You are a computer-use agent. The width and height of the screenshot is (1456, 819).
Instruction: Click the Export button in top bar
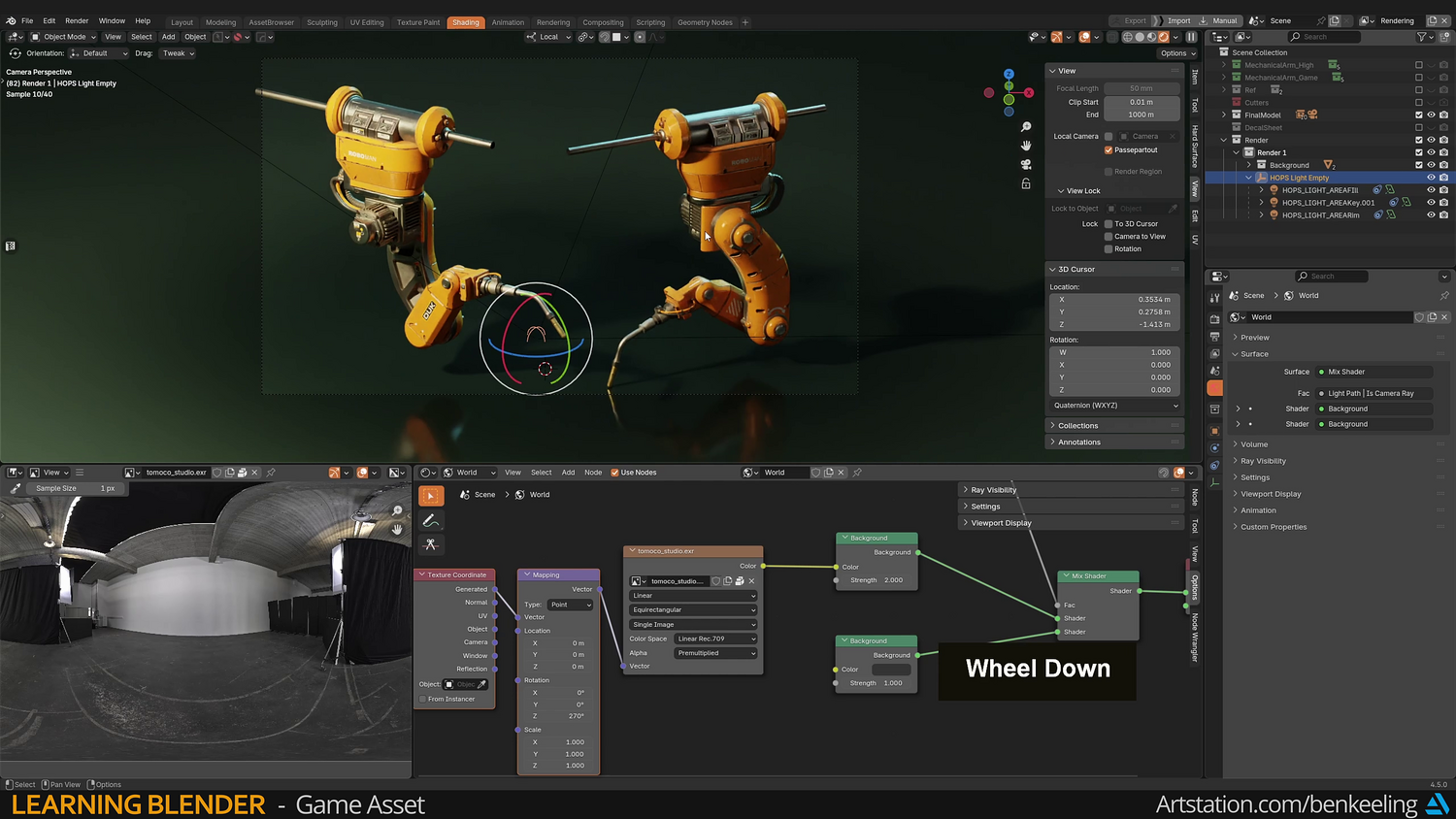(x=1135, y=20)
